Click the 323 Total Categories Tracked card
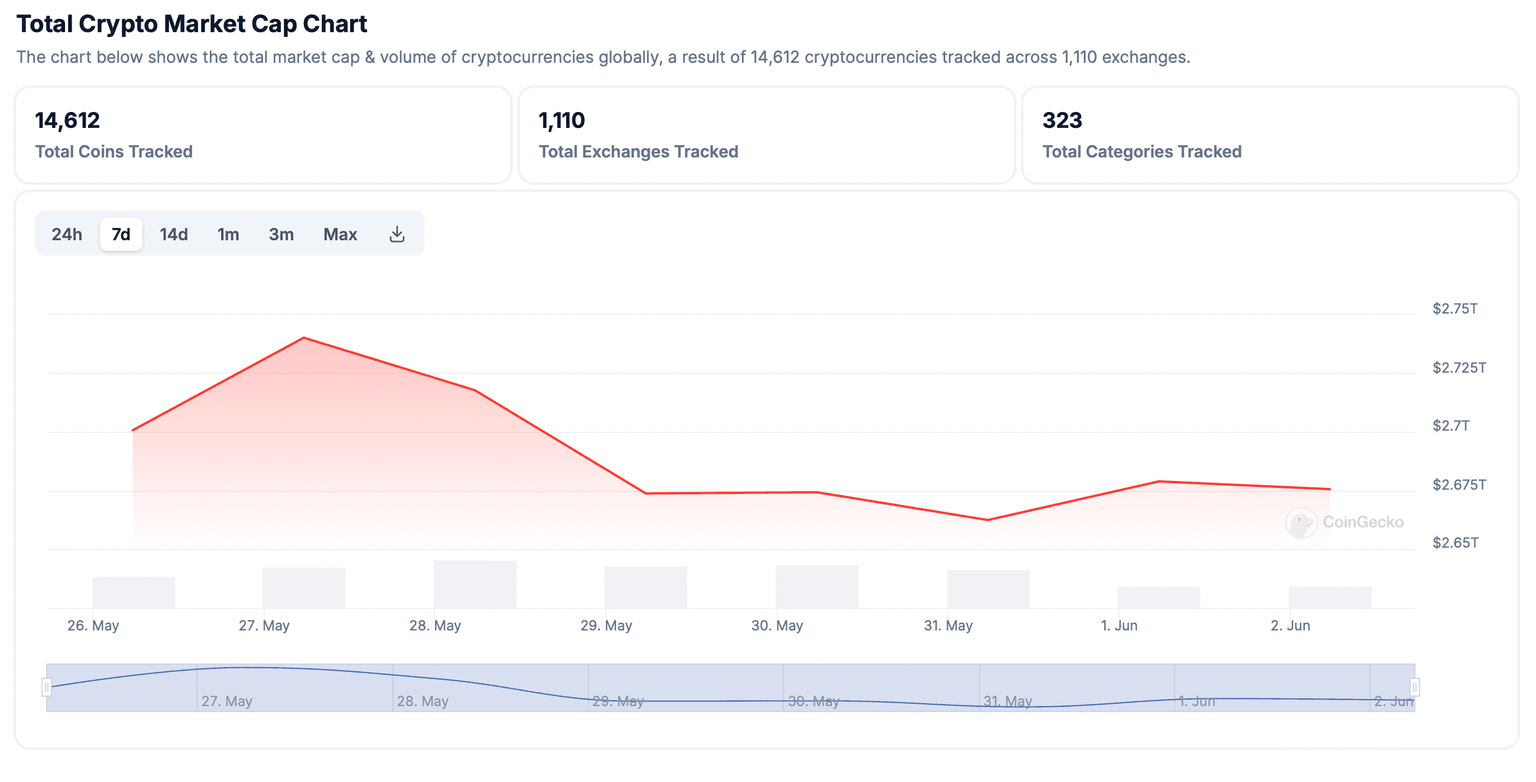1536x782 pixels. pyautogui.click(x=1270, y=134)
